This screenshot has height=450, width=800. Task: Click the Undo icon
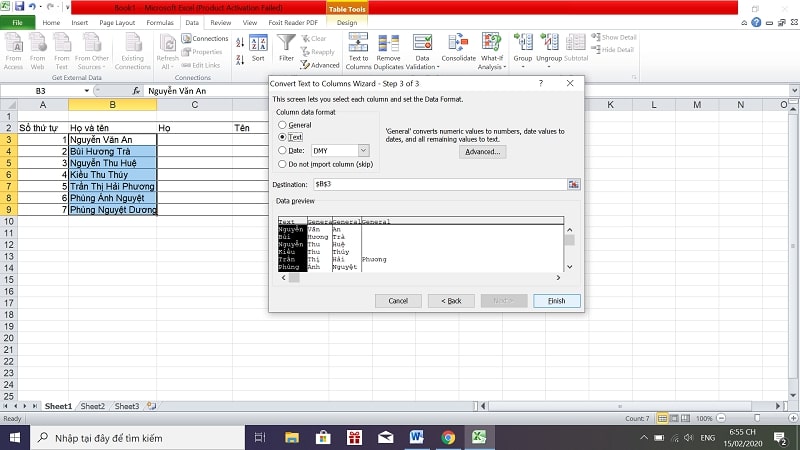[32, 7]
